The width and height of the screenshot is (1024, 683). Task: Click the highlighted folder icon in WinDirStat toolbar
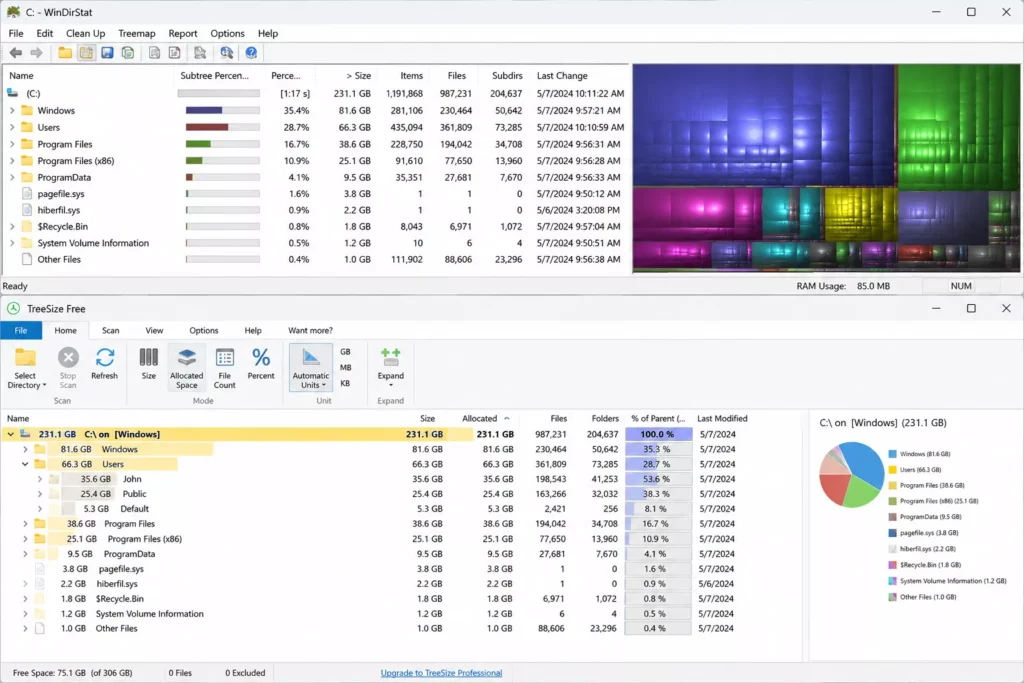coord(86,53)
